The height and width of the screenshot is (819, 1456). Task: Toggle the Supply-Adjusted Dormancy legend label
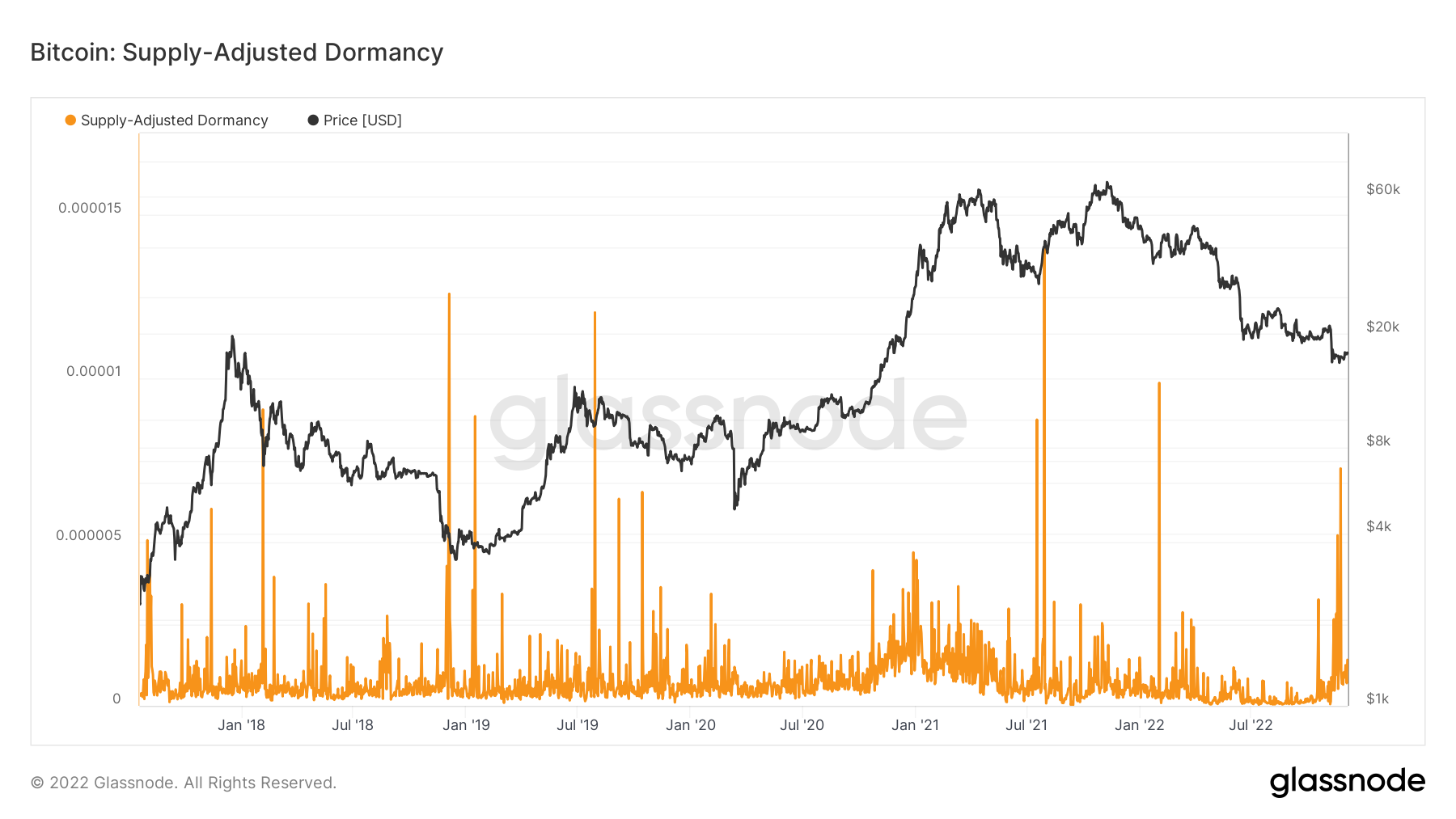[x=174, y=120]
